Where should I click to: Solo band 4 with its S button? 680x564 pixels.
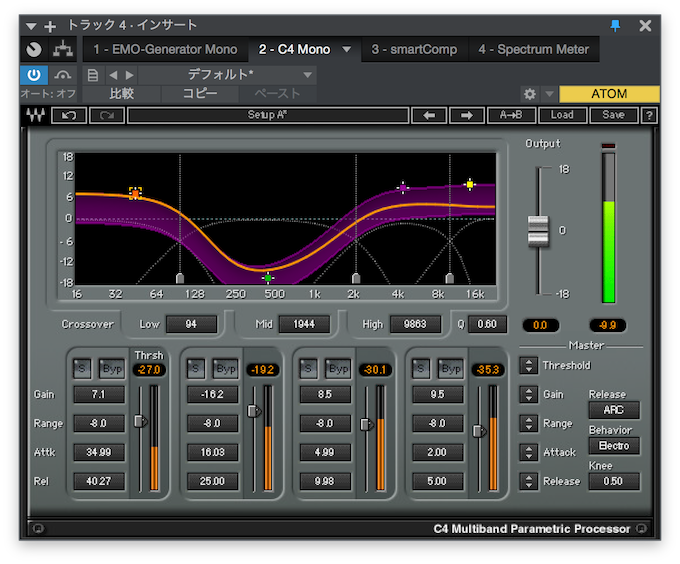pos(421,369)
